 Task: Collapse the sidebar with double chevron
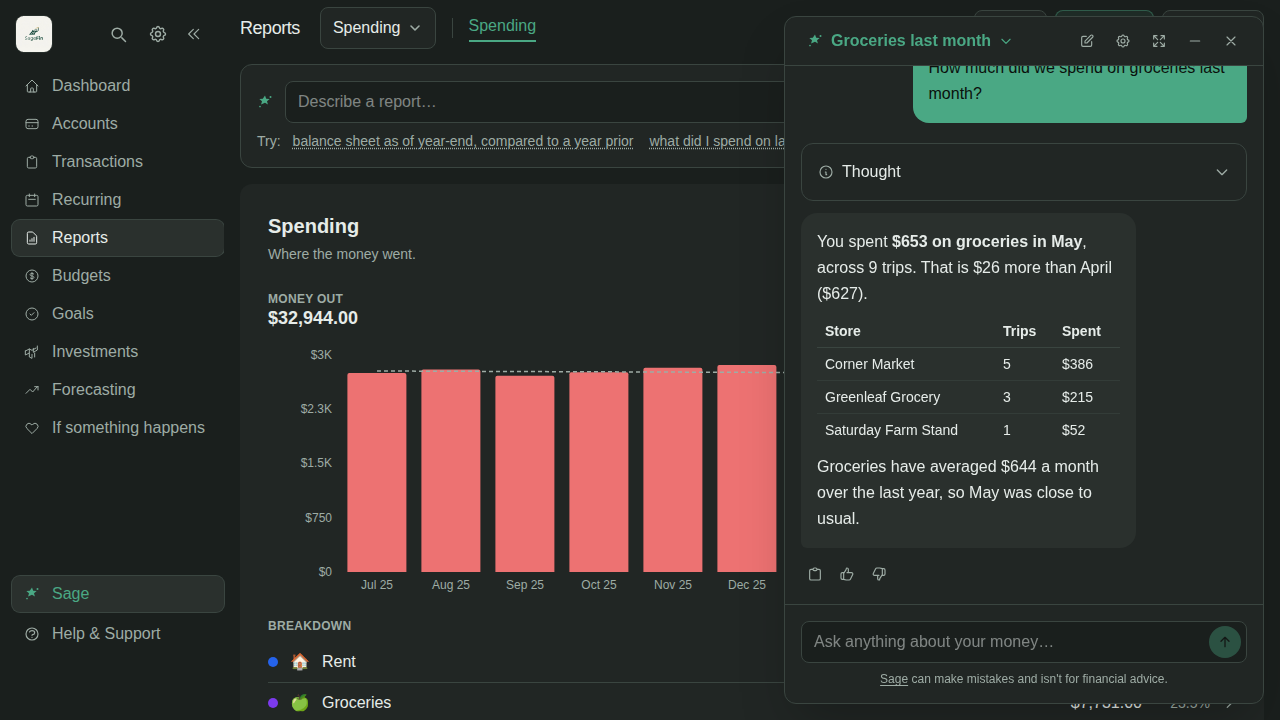(194, 34)
